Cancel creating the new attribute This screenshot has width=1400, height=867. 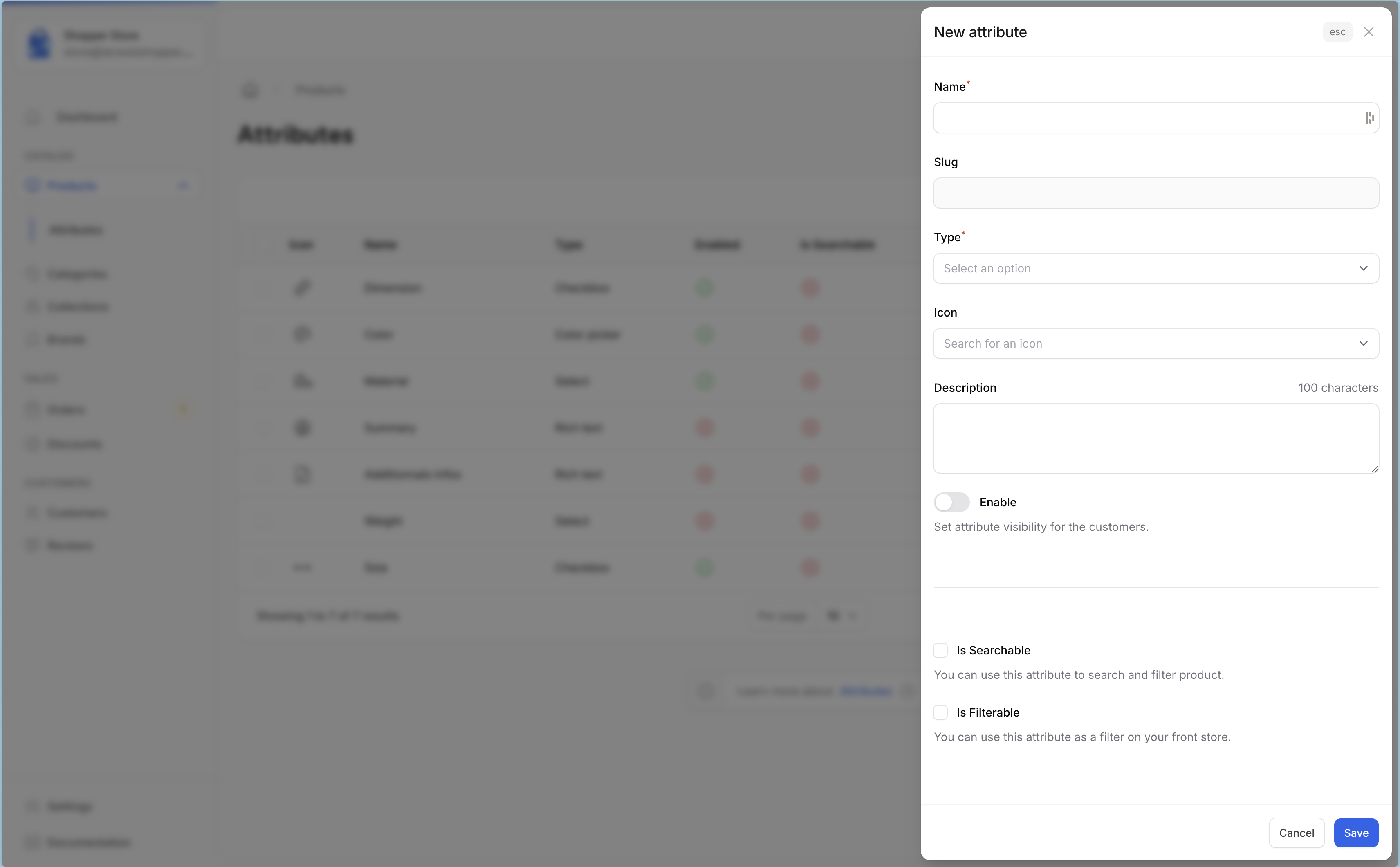[x=1296, y=833]
